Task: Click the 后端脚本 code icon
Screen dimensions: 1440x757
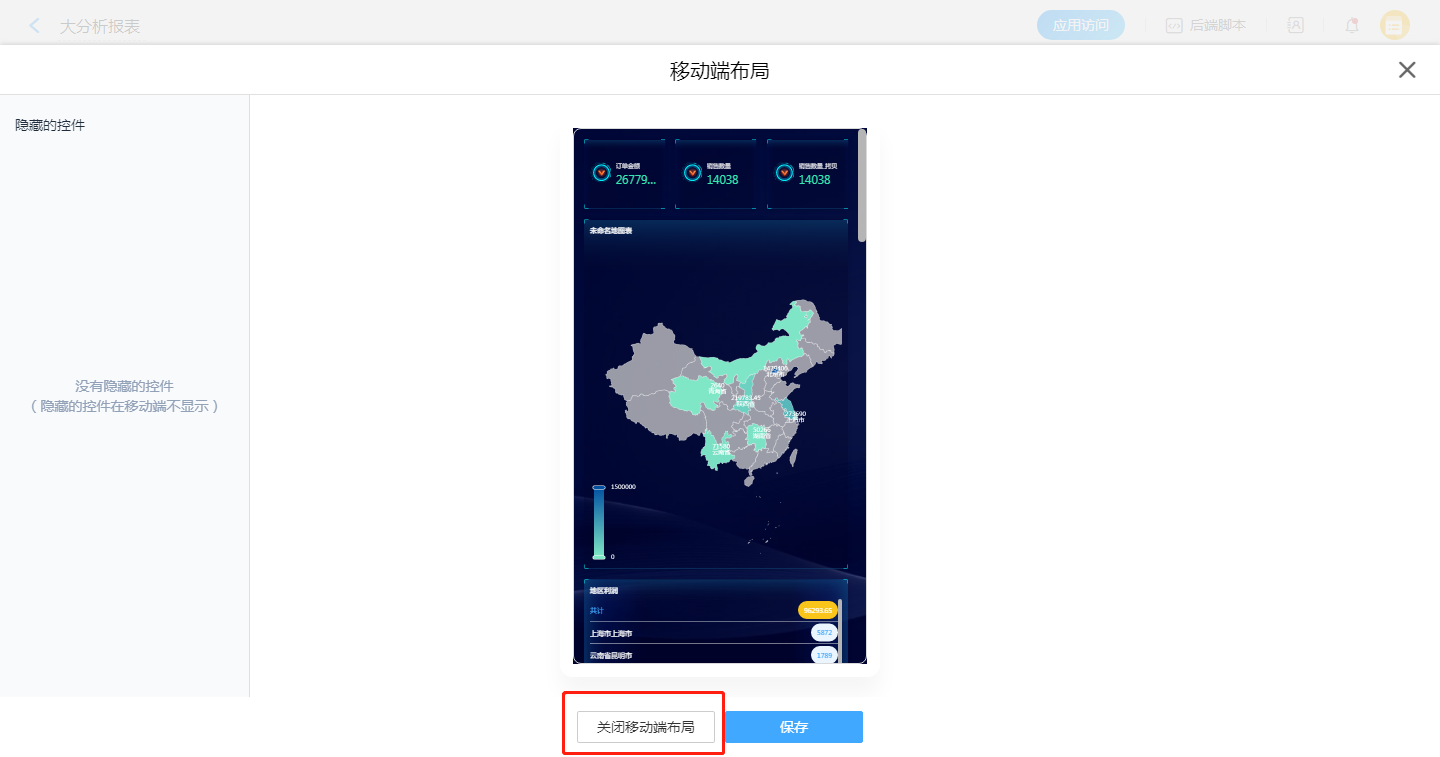Action: coord(1174,26)
